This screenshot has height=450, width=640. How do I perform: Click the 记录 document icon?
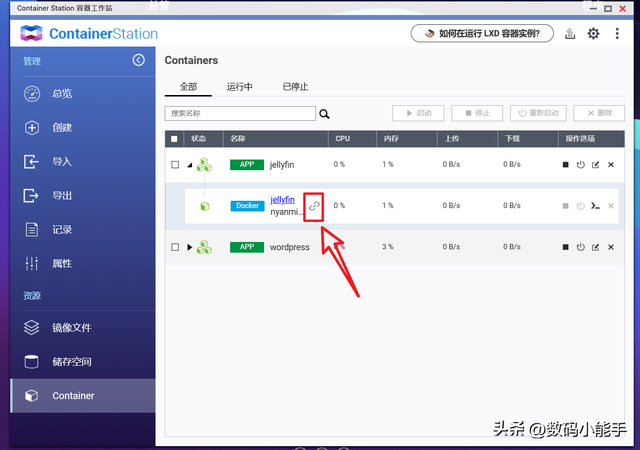32,229
